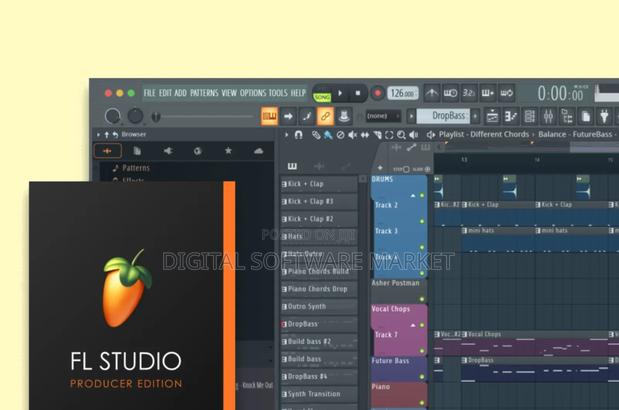Mute Asher Postman track green dot
Viewport: 619px width, 410px height.
[x=422, y=299]
